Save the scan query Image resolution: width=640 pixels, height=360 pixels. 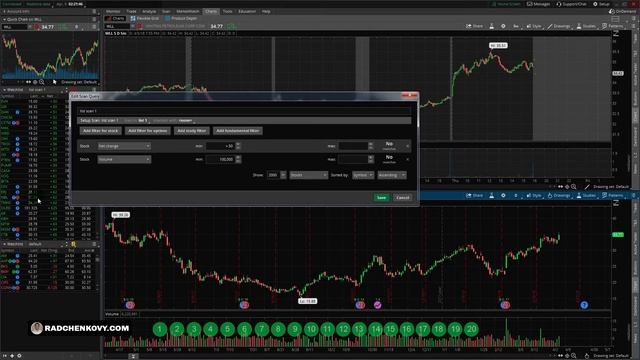[x=381, y=198]
